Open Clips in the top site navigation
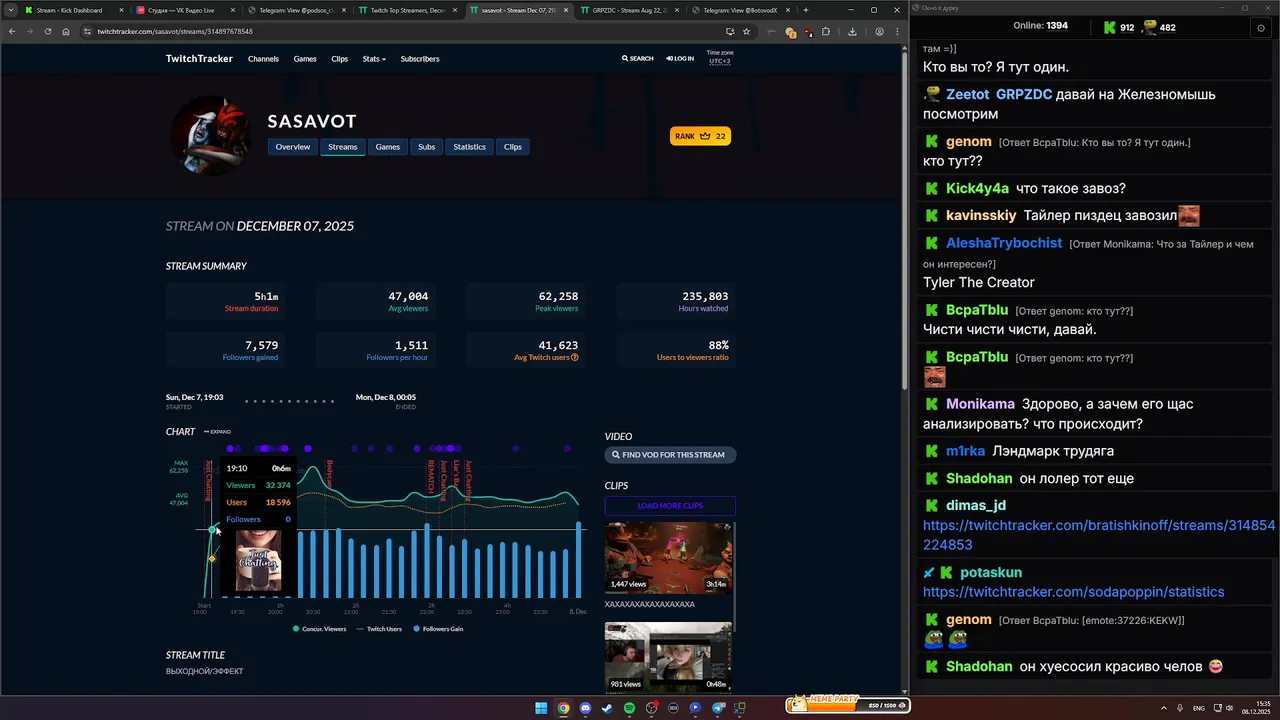Image resolution: width=1280 pixels, height=720 pixels. point(340,59)
